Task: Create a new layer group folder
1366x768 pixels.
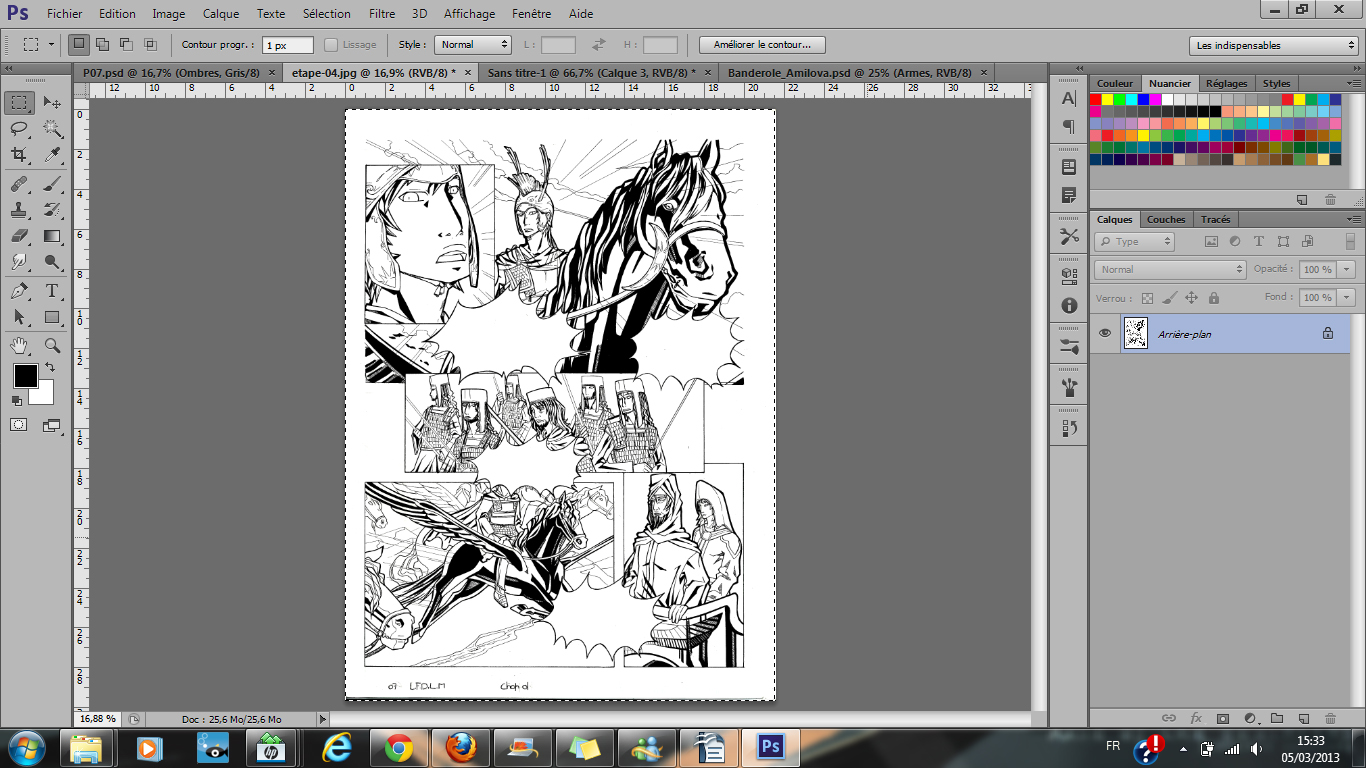Action: (1277, 718)
